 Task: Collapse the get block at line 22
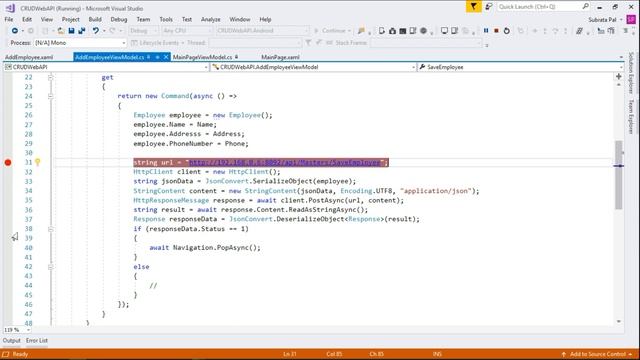tap(50, 77)
